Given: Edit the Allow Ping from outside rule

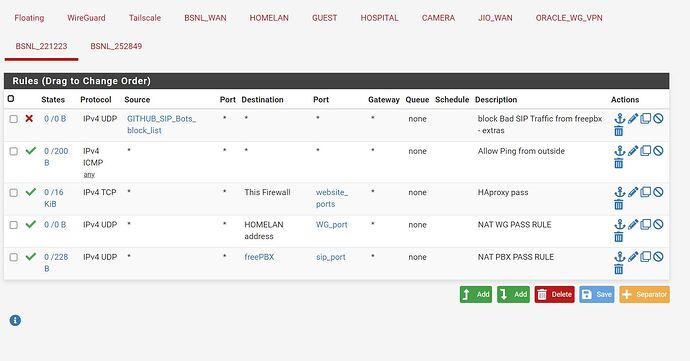Looking at the screenshot, I should (633, 151).
